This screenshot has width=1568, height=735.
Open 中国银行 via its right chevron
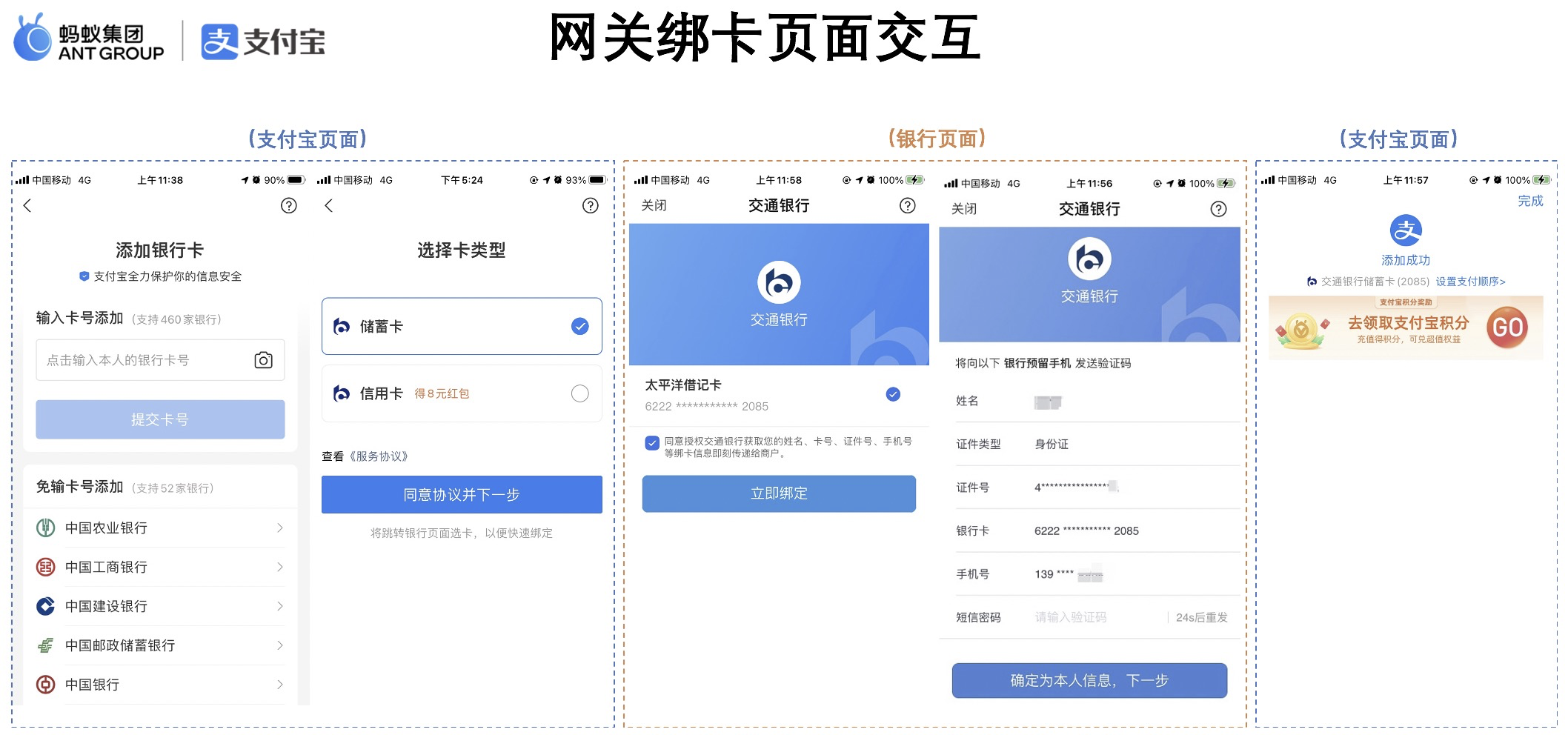click(x=279, y=685)
